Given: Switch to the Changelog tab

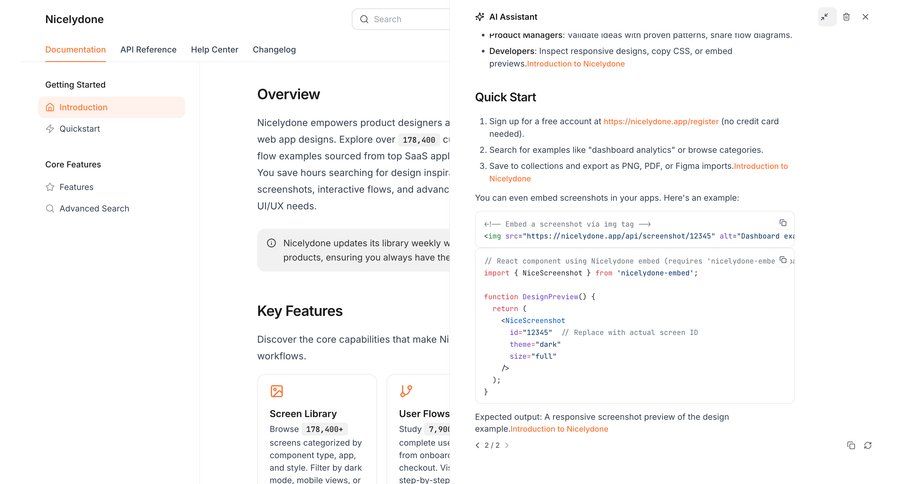Looking at the screenshot, I should pos(274,50).
